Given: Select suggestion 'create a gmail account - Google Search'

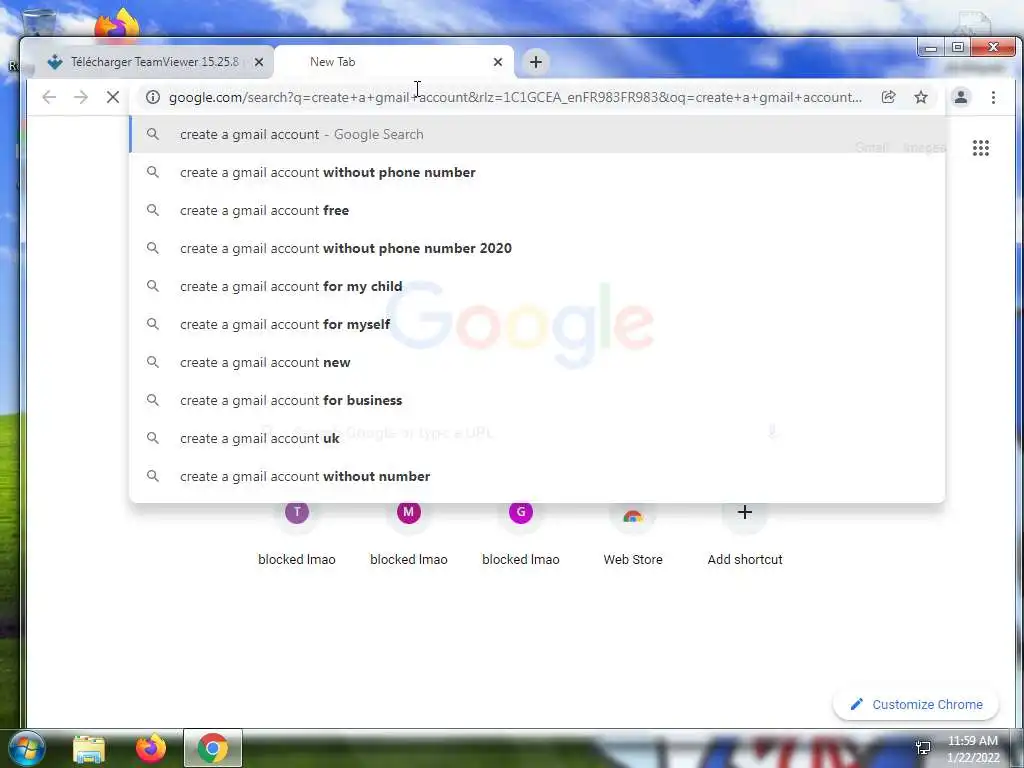Looking at the screenshot, I should [537, 135].
